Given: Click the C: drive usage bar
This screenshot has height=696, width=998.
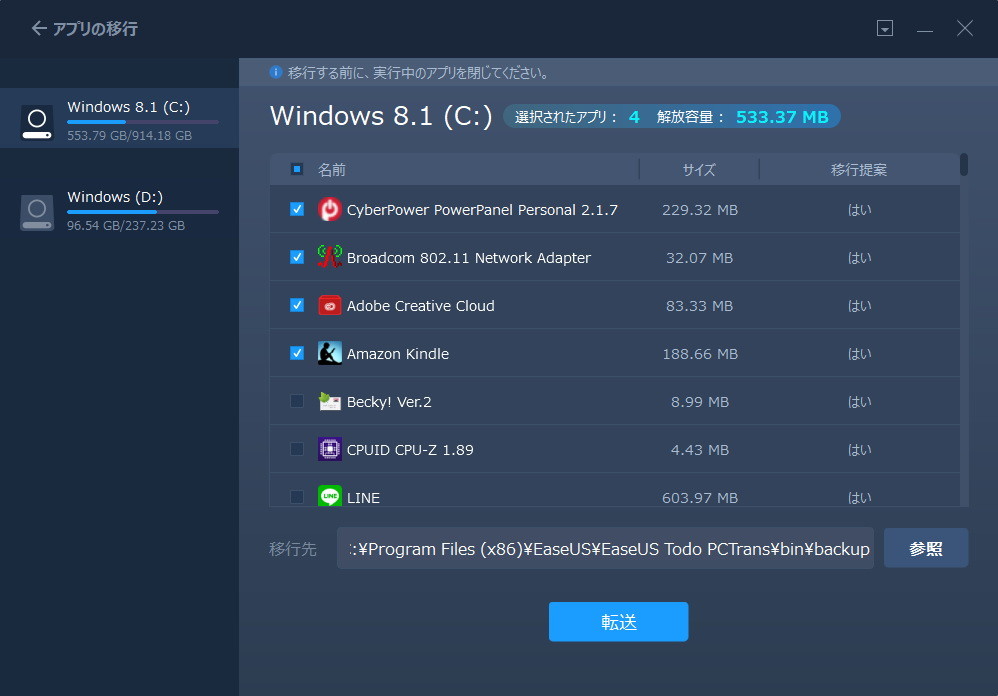Looking at the screenshot, I should (x=143, y=122).
